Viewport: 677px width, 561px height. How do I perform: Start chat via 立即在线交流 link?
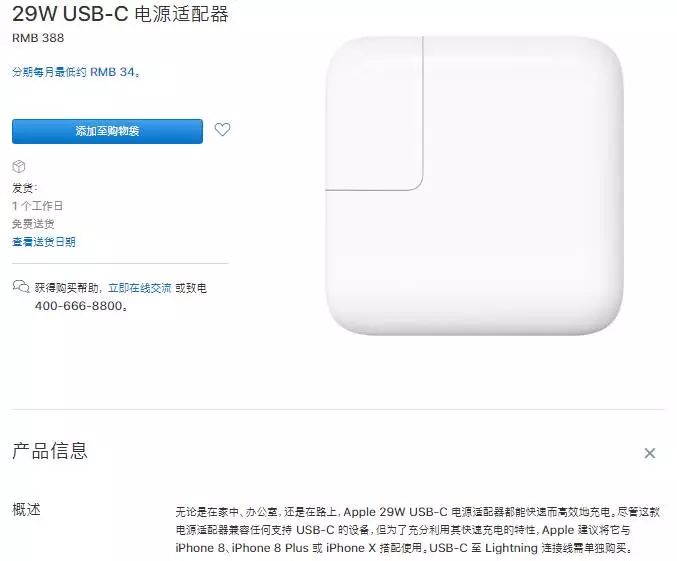coord(139,288)
